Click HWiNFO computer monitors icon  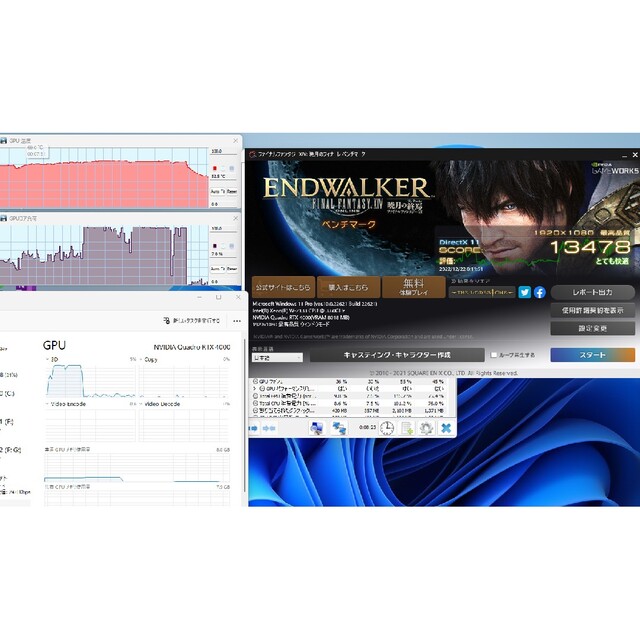317,428
